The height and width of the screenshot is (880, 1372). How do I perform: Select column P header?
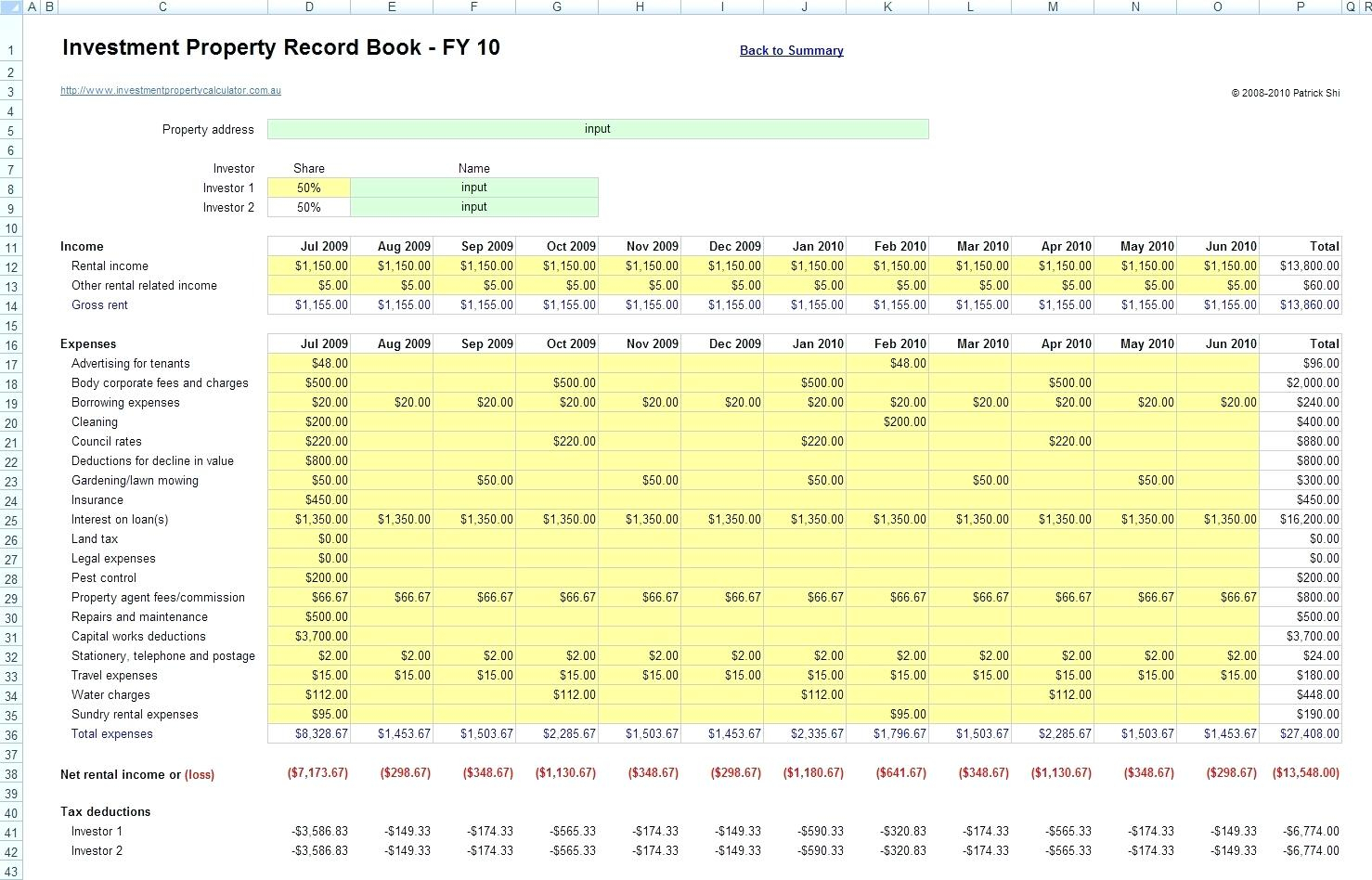(1300, 6)
